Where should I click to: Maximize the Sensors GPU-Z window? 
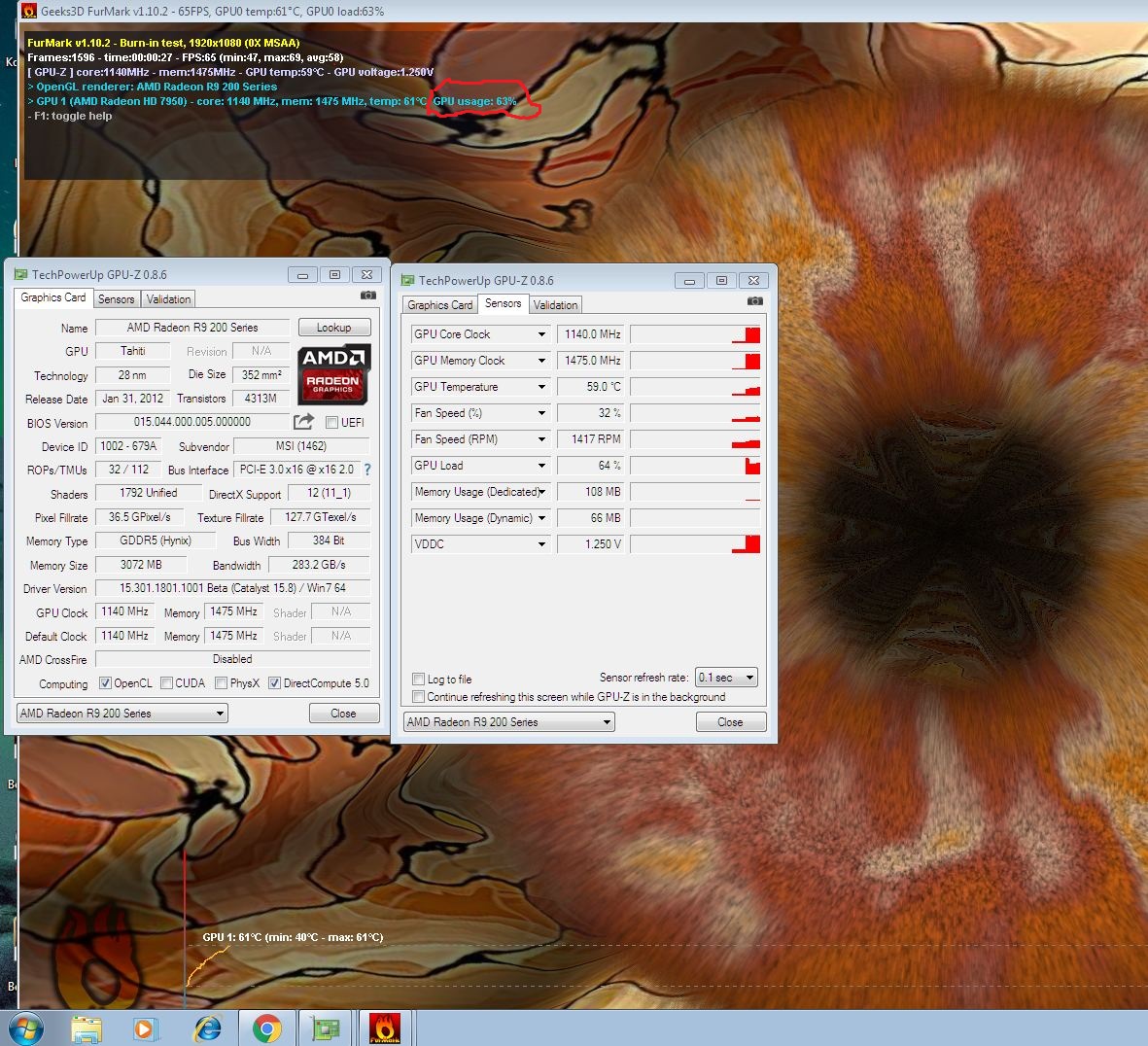(721, 280)
